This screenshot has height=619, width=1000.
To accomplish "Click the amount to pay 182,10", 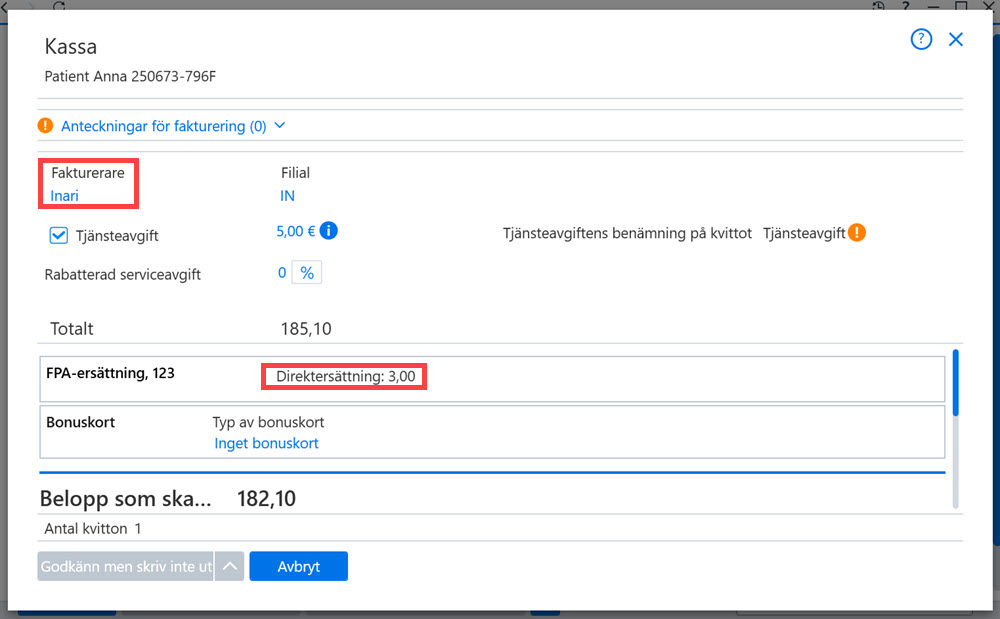I will (267, 499).
